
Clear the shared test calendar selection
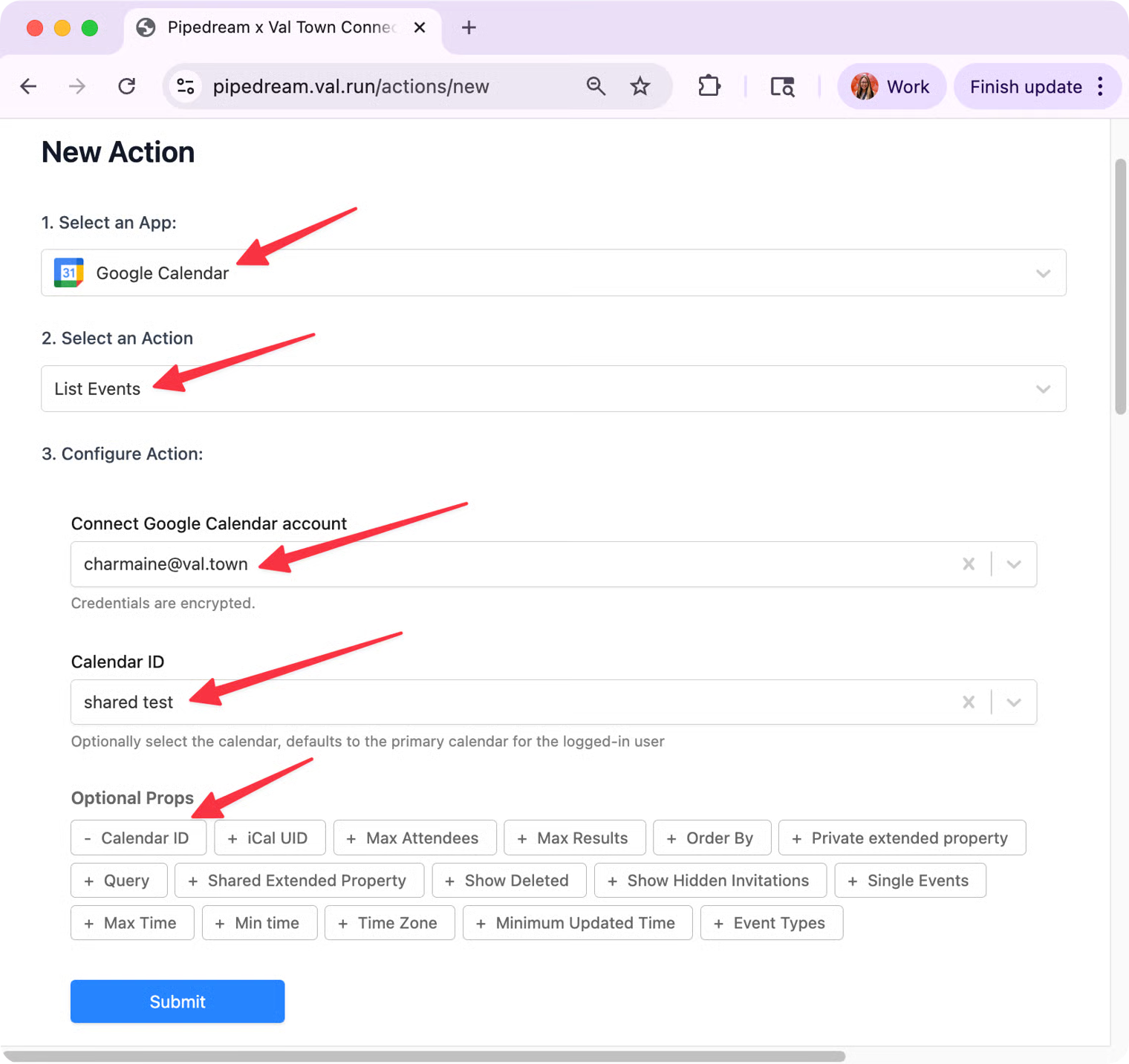(x=969, y=702)
